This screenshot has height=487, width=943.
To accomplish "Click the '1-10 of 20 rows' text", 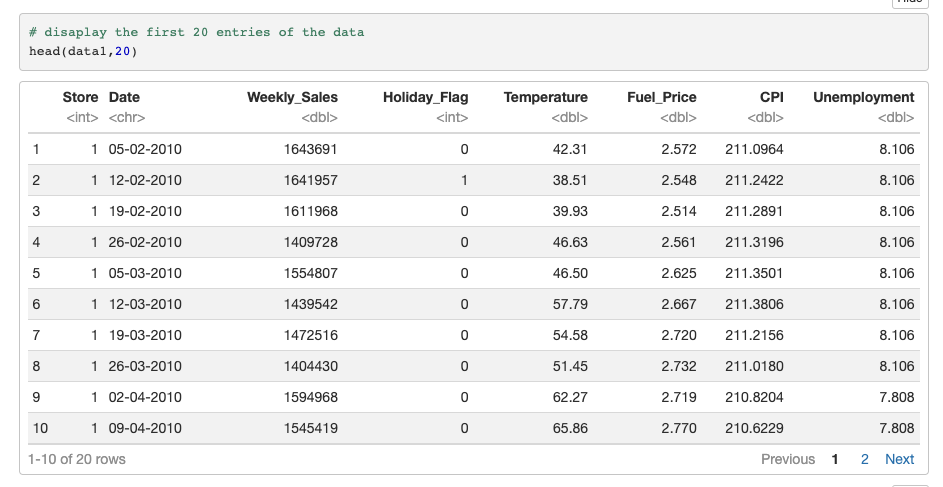I will pos(78,459).
